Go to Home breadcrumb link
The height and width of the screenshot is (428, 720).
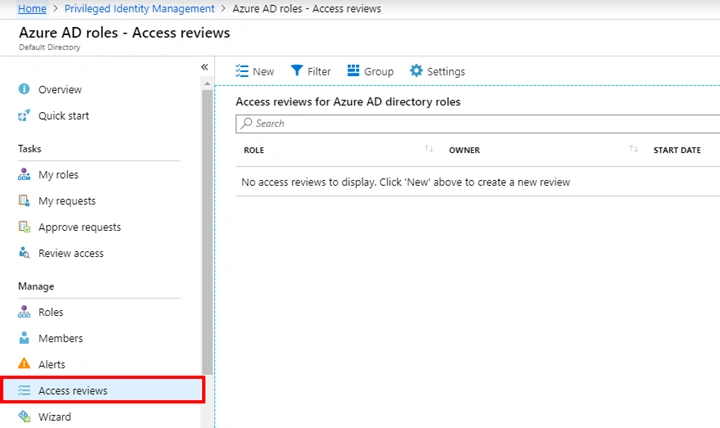(32, 8)
